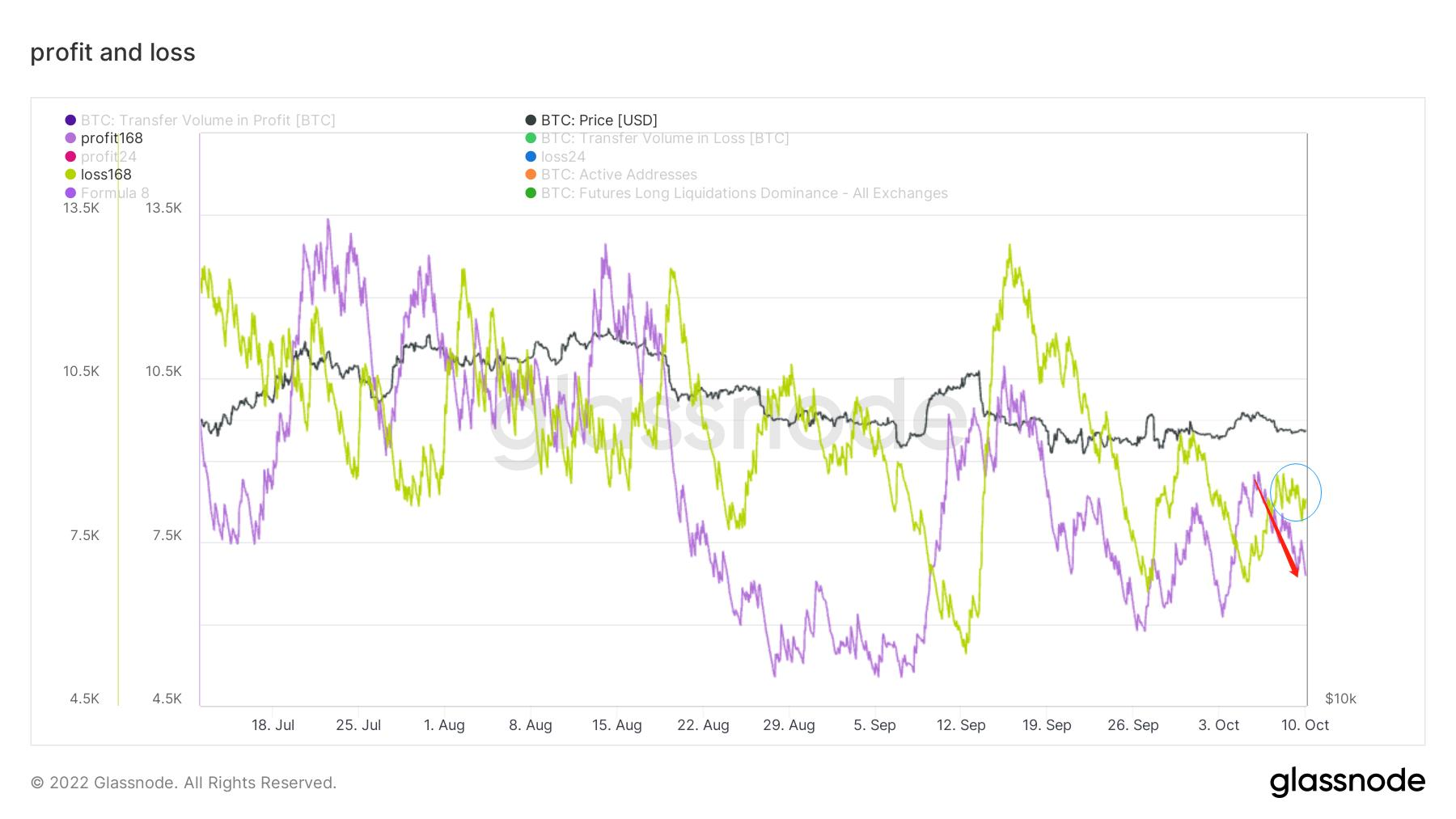Click the green Futures Long Liquidations Dominance dot

pos(531,193)
